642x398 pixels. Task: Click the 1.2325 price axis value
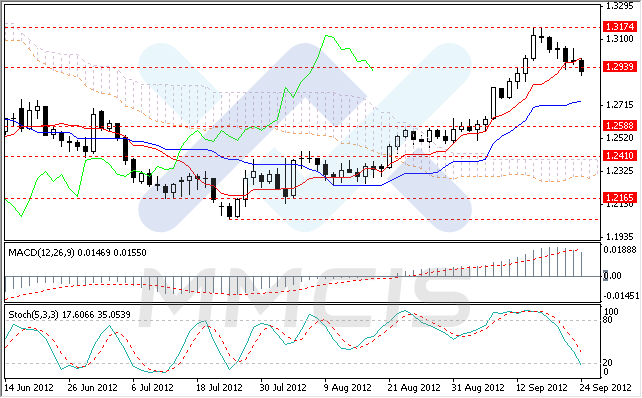pos(620,170)
